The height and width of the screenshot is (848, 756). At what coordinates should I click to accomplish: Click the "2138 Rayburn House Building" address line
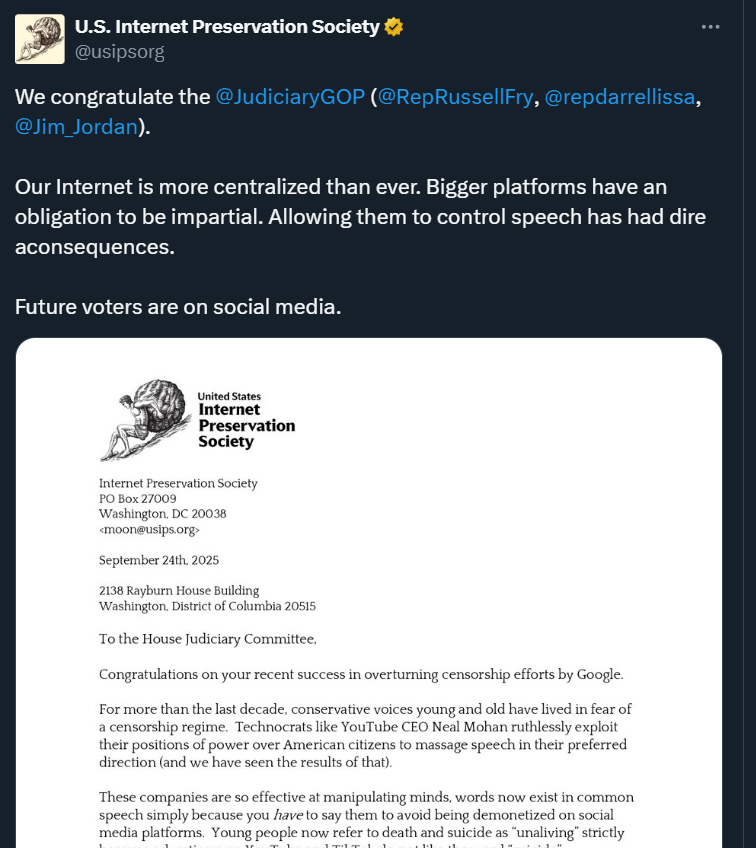click(179, 590)
